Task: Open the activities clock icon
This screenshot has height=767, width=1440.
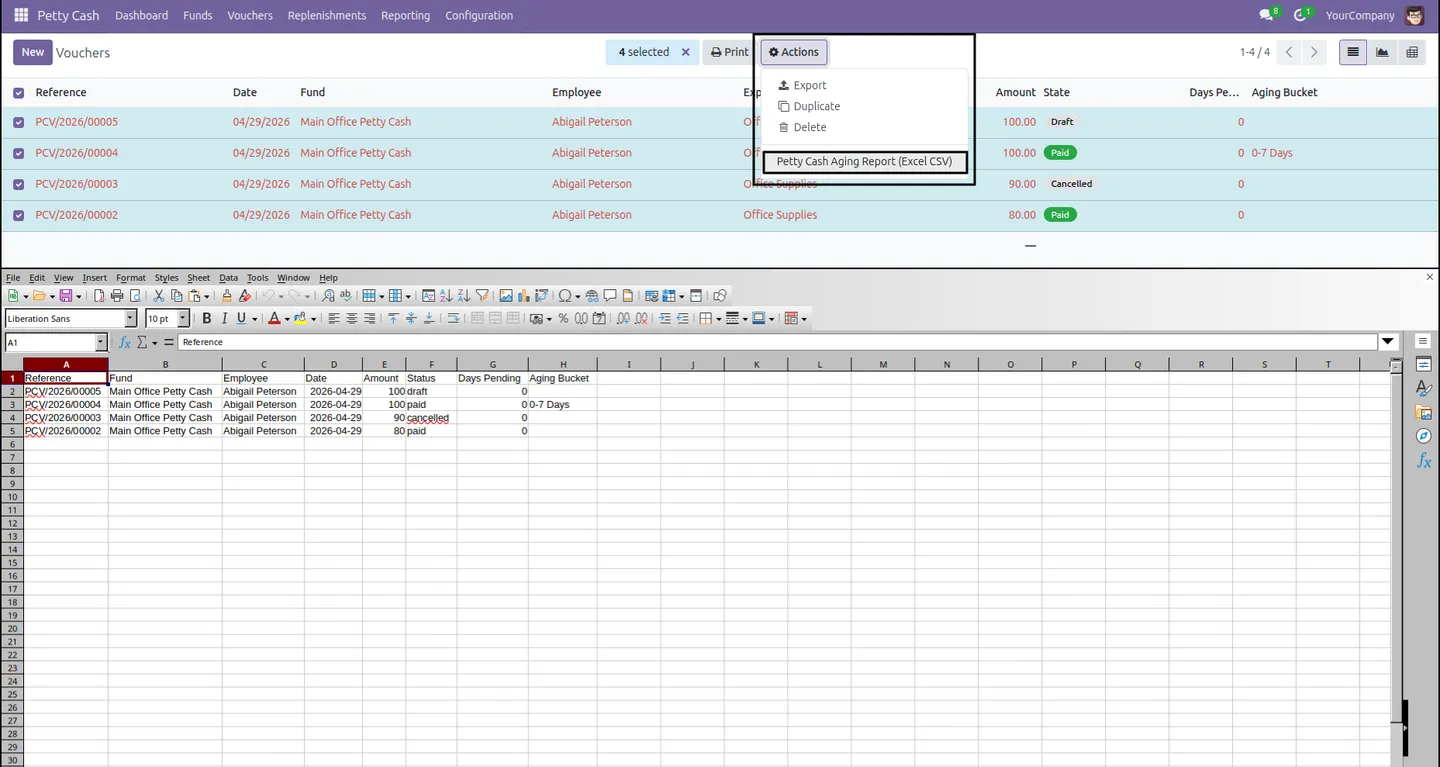Action: click(1301, 15)
